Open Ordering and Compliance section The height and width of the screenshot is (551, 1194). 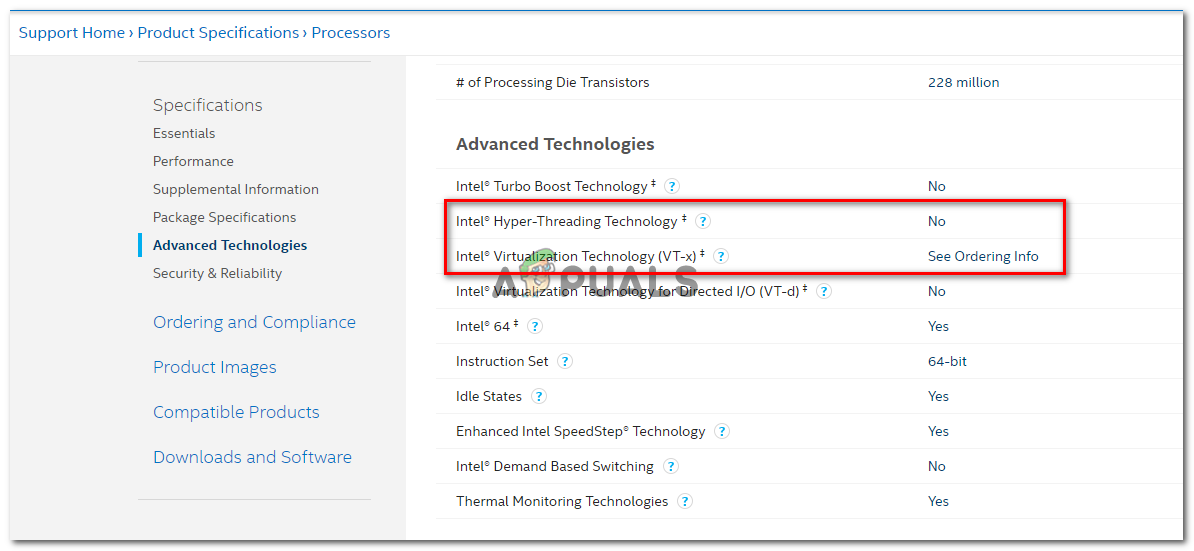(x=254, y=322)
